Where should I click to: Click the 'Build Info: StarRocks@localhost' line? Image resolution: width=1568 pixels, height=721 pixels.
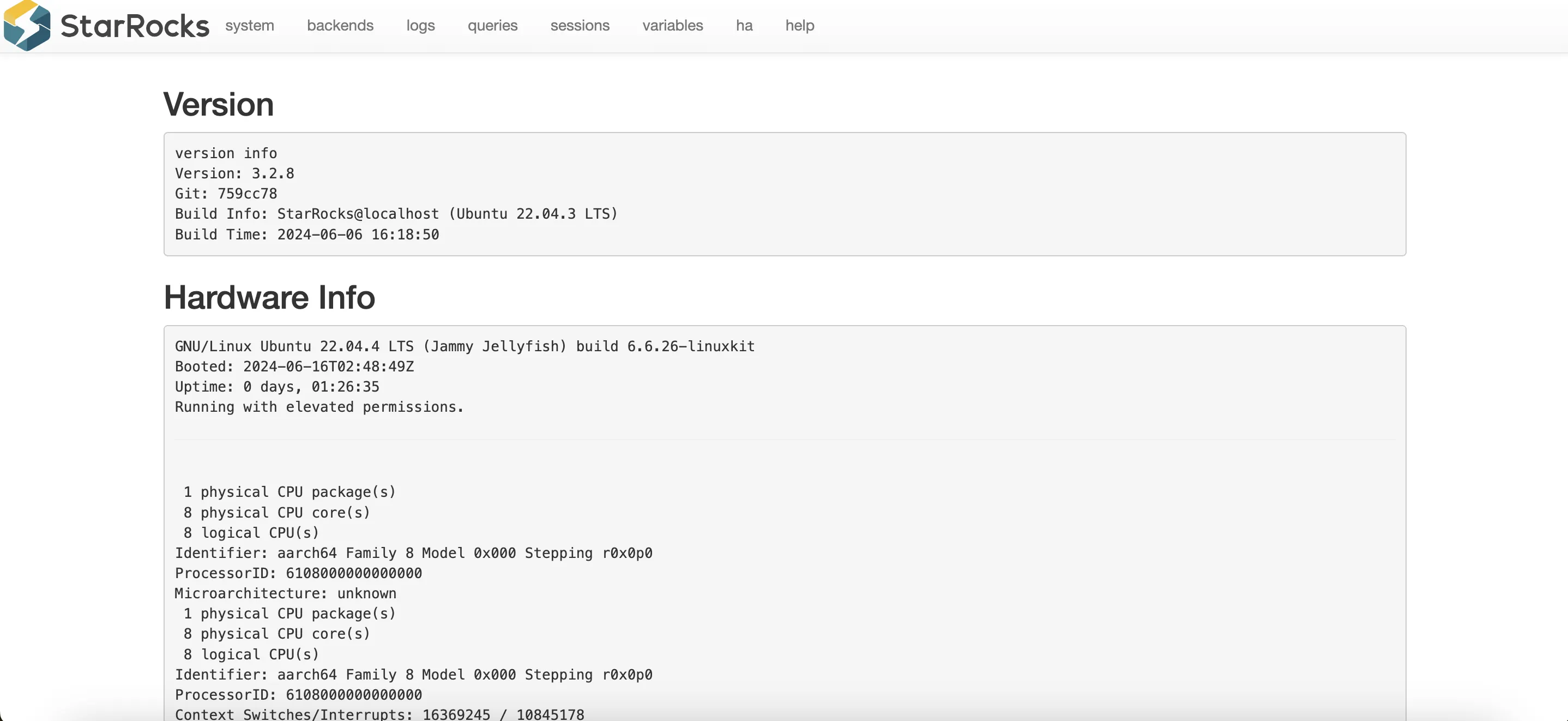point(396,214)
